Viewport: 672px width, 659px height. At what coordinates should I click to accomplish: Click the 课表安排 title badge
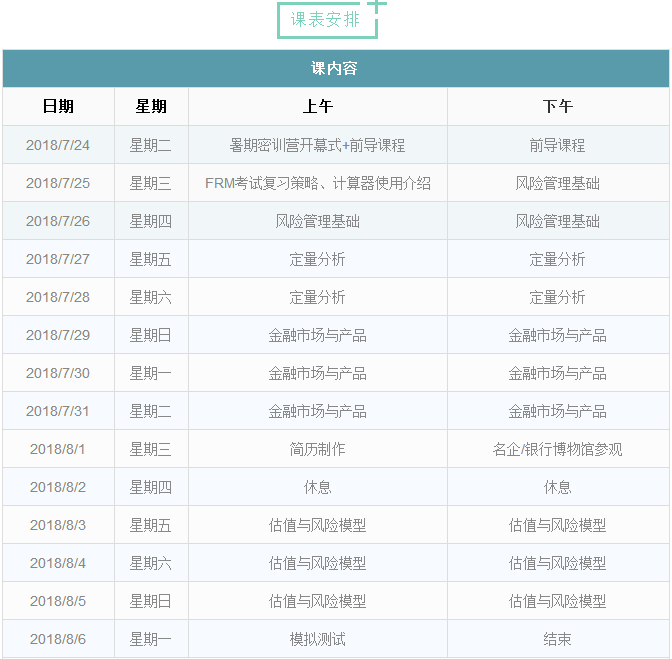327,20
